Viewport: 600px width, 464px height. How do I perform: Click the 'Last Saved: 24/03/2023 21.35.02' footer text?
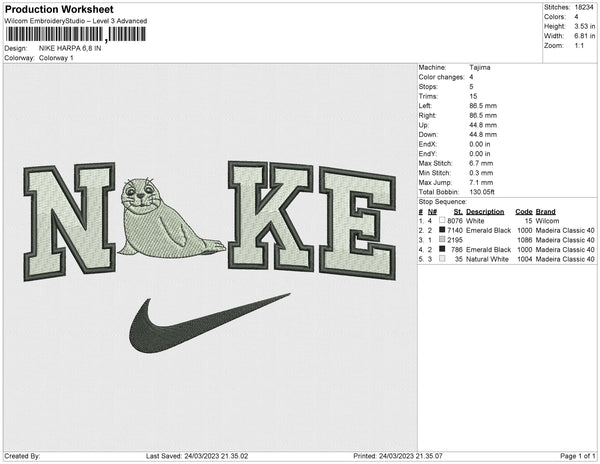click(x=197, y=456)
